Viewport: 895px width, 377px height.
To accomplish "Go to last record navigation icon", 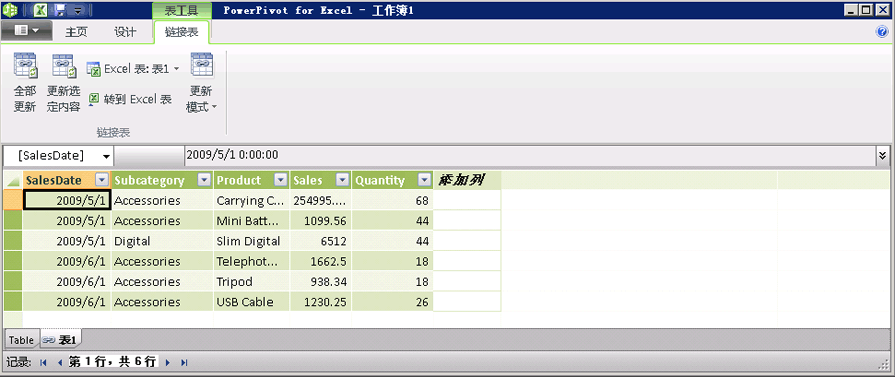I will (184, 362).
